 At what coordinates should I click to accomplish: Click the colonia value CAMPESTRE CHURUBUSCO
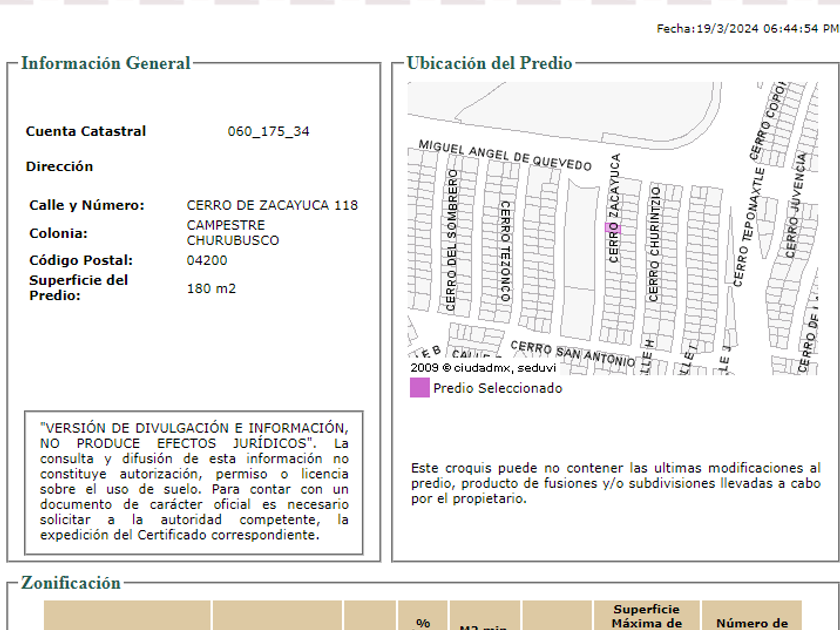pyautogui.click(x=233, y=232)
